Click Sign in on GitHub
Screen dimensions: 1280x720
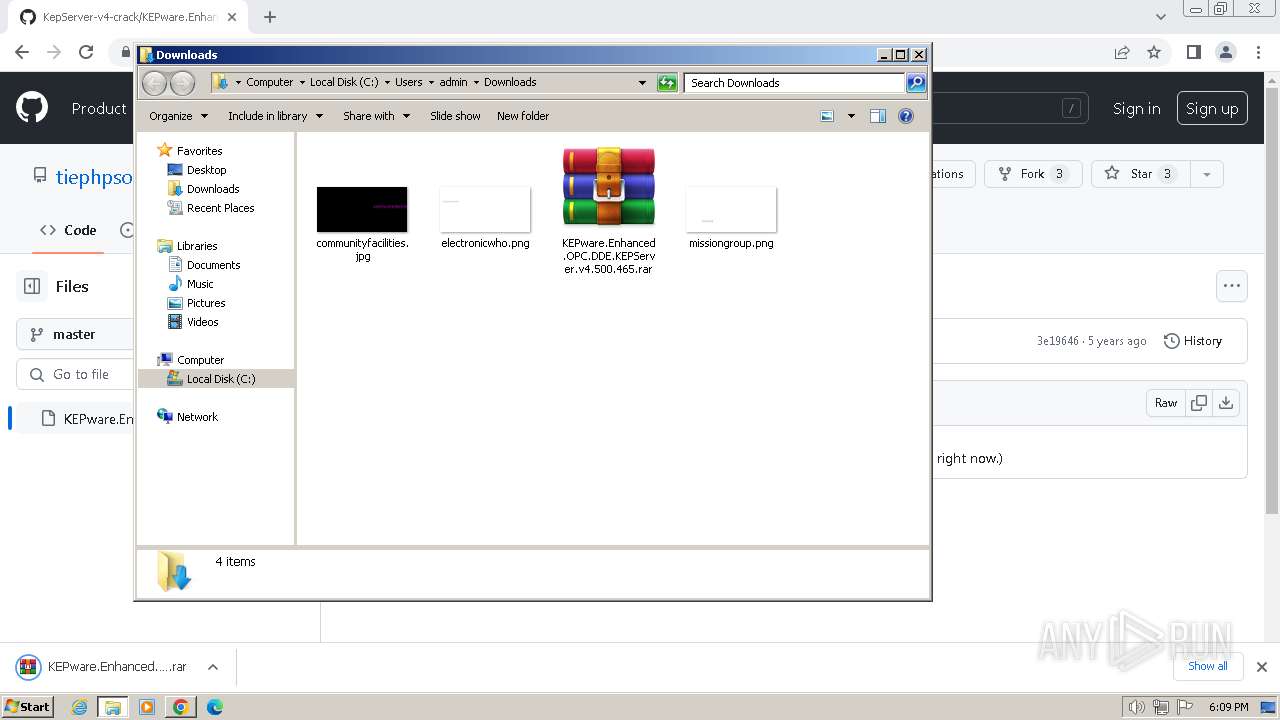coord(1136,109)
